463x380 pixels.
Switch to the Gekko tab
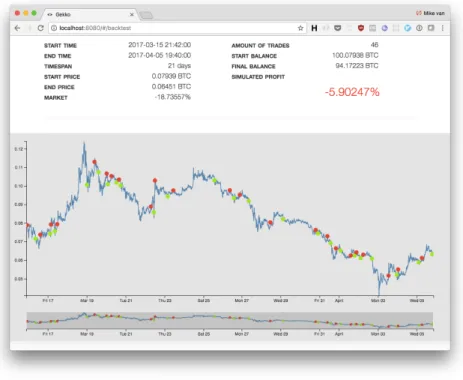[90, 14]
